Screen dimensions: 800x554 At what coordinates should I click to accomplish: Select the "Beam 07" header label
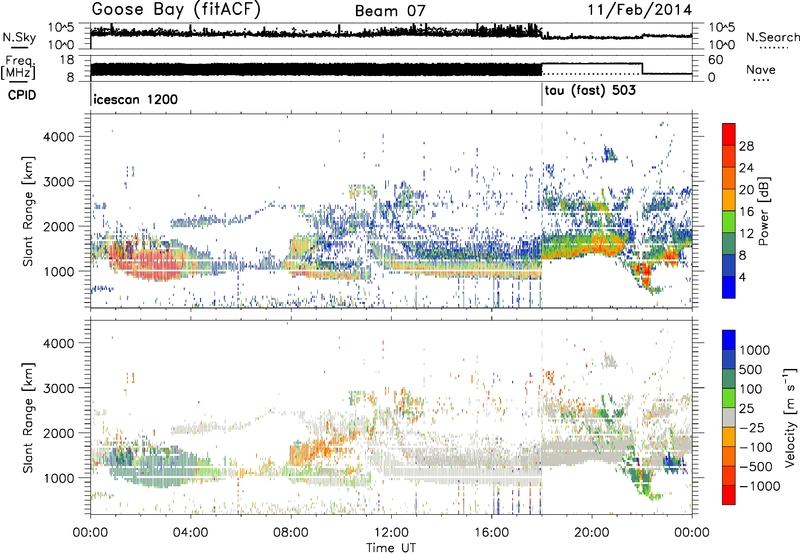pyautogui.click(x=390, y=11)
